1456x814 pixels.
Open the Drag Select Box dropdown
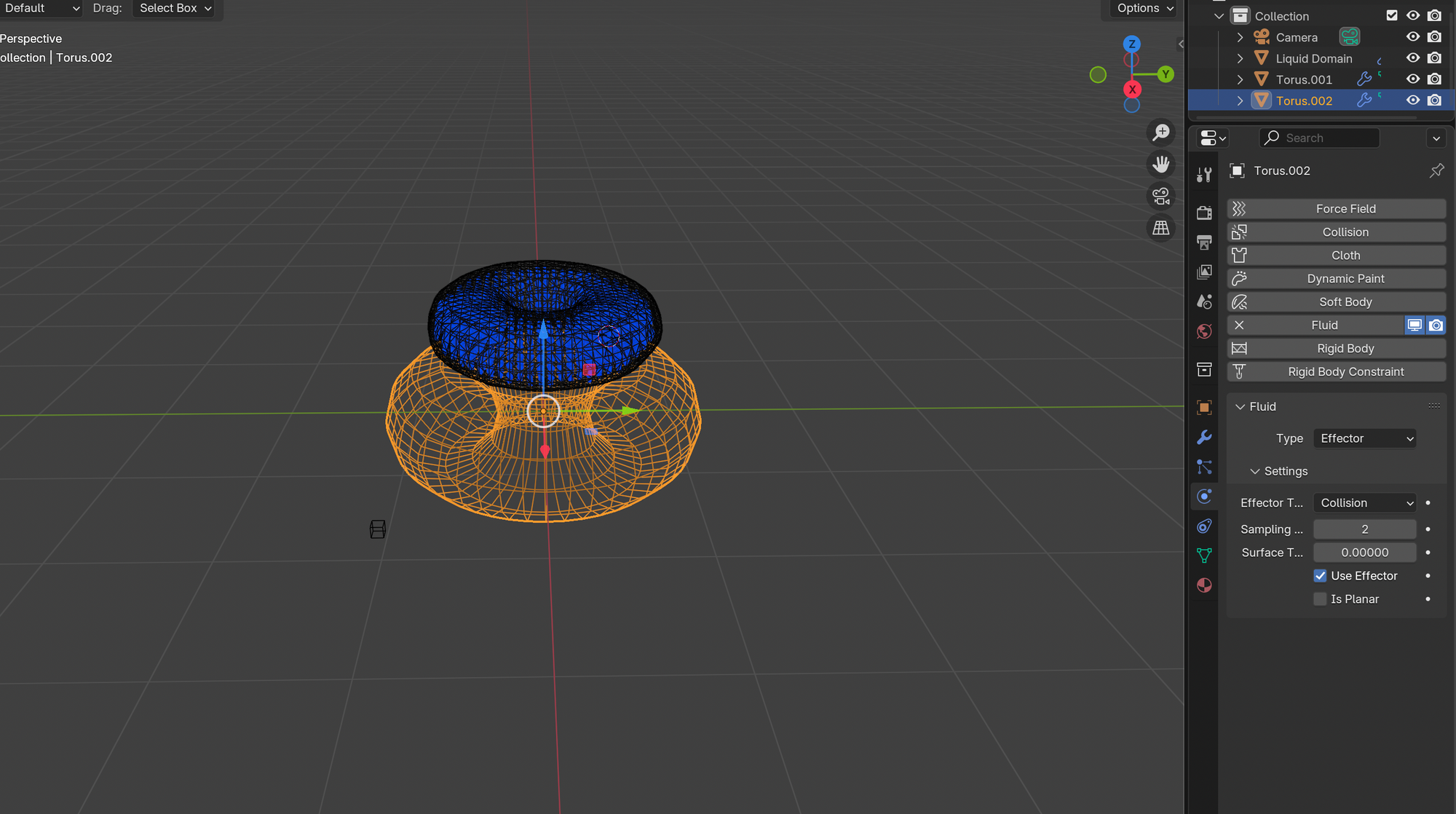tap(174, 8)
